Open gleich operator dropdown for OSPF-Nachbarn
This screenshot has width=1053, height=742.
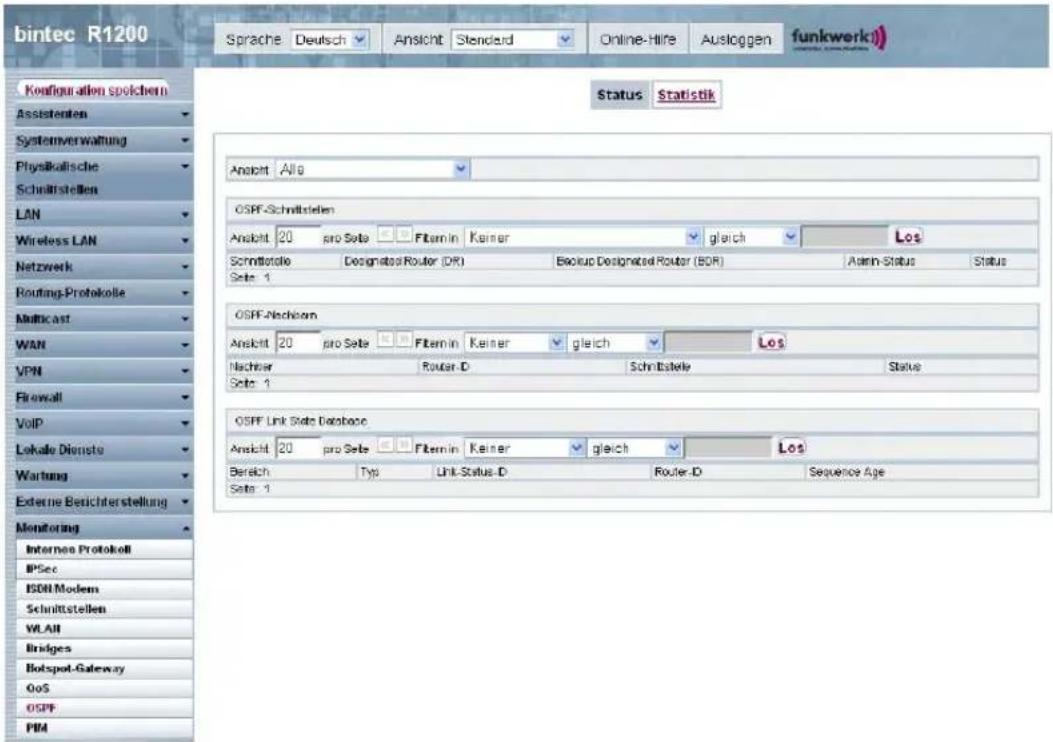click(x=614, y=342)
